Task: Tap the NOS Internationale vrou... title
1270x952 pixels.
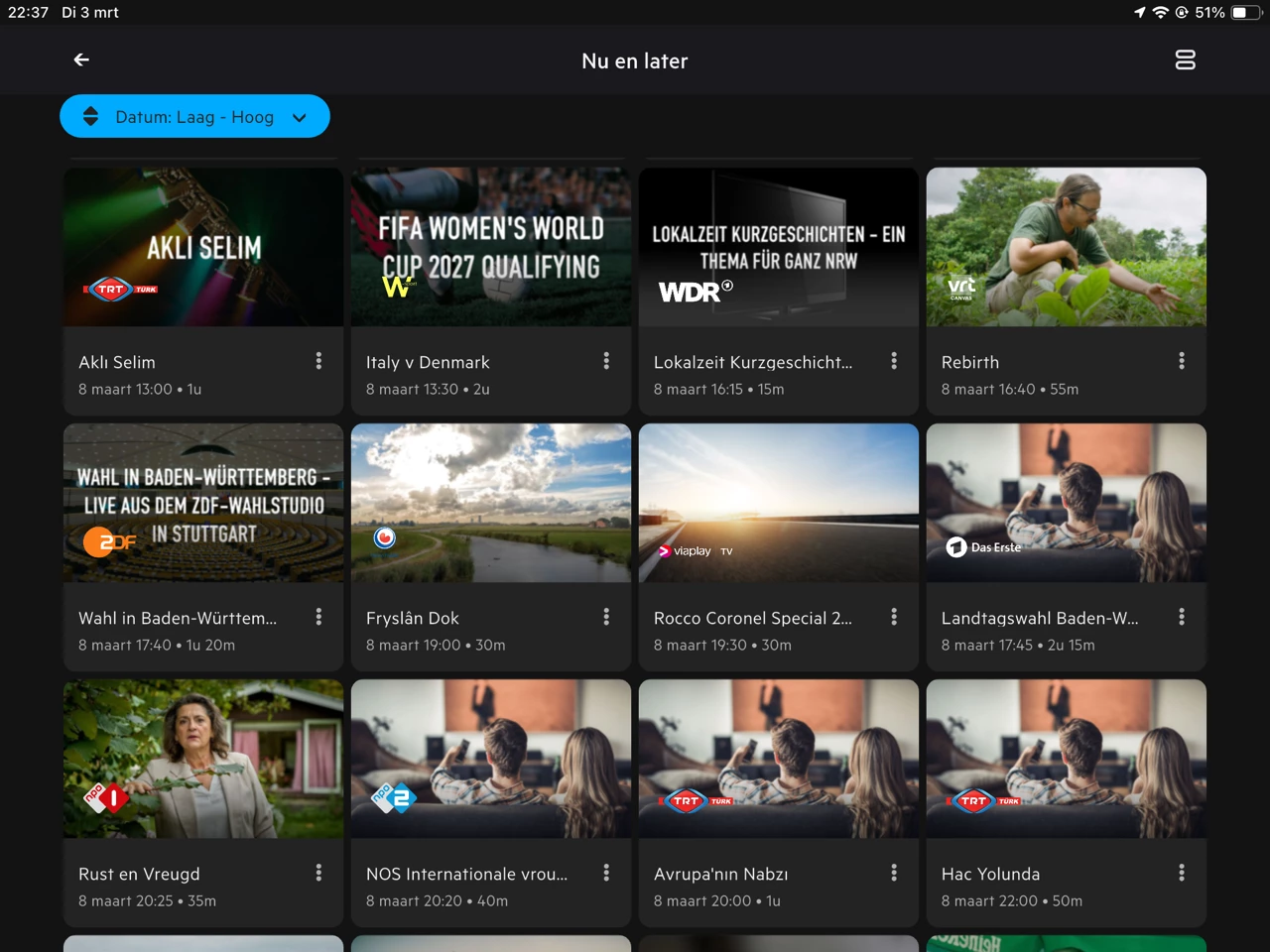Action: pyautogui.click(x=466, y=874)
